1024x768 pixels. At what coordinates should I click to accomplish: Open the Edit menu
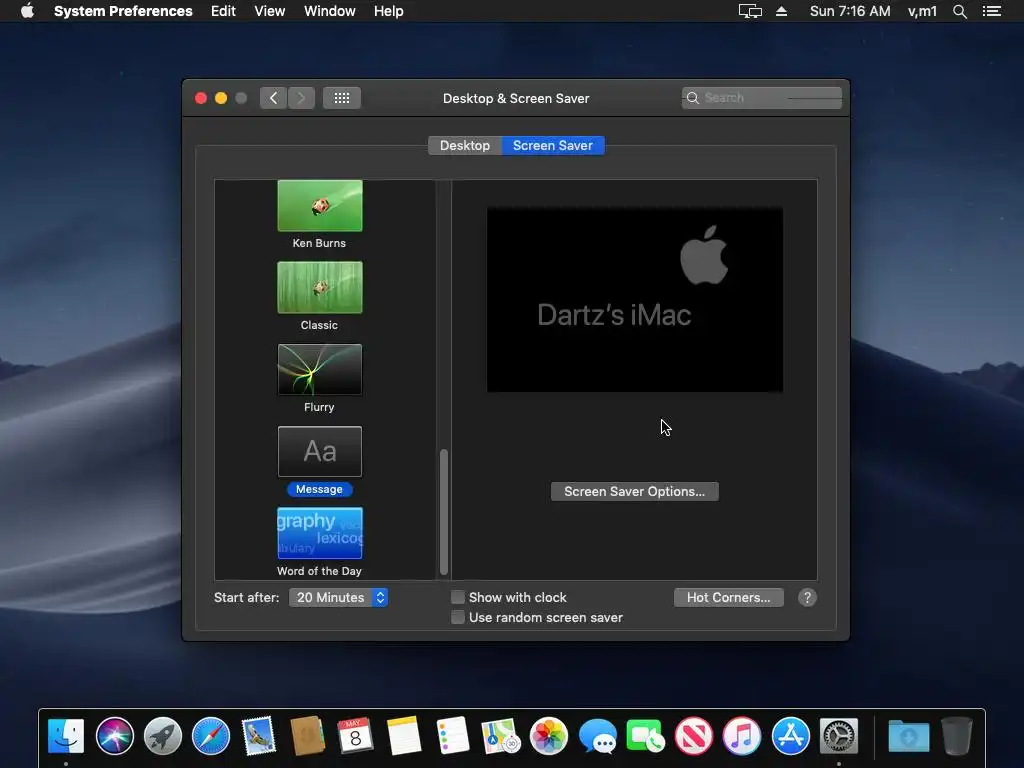[x=223, y=11]
